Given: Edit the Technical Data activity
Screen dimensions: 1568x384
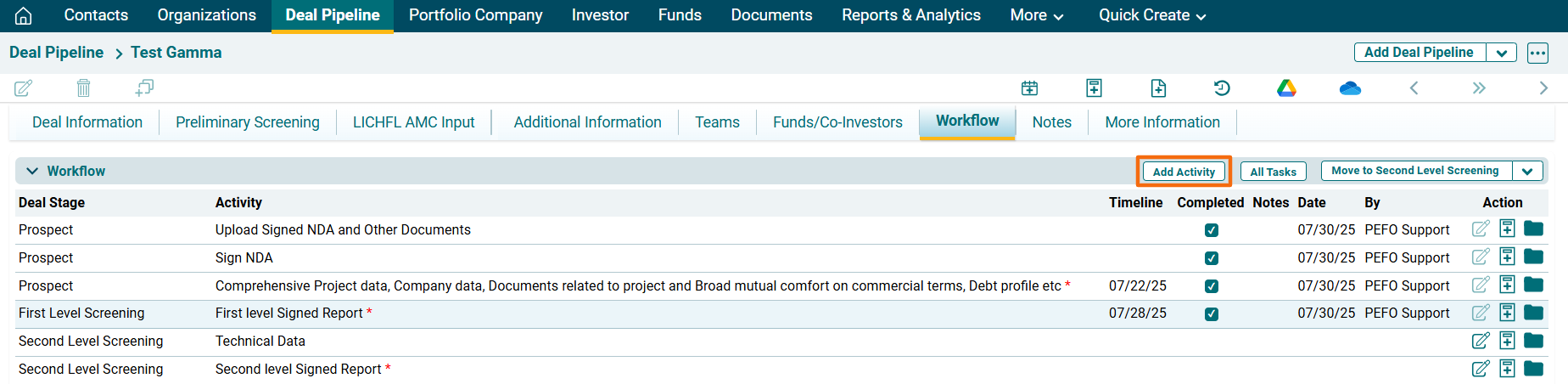Looking at the screenshot, I should click(1481, 341).
